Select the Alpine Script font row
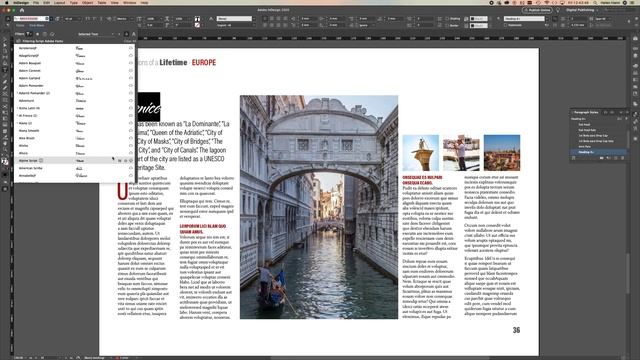The height and width of the screenshot is (360, 640). 75,160
